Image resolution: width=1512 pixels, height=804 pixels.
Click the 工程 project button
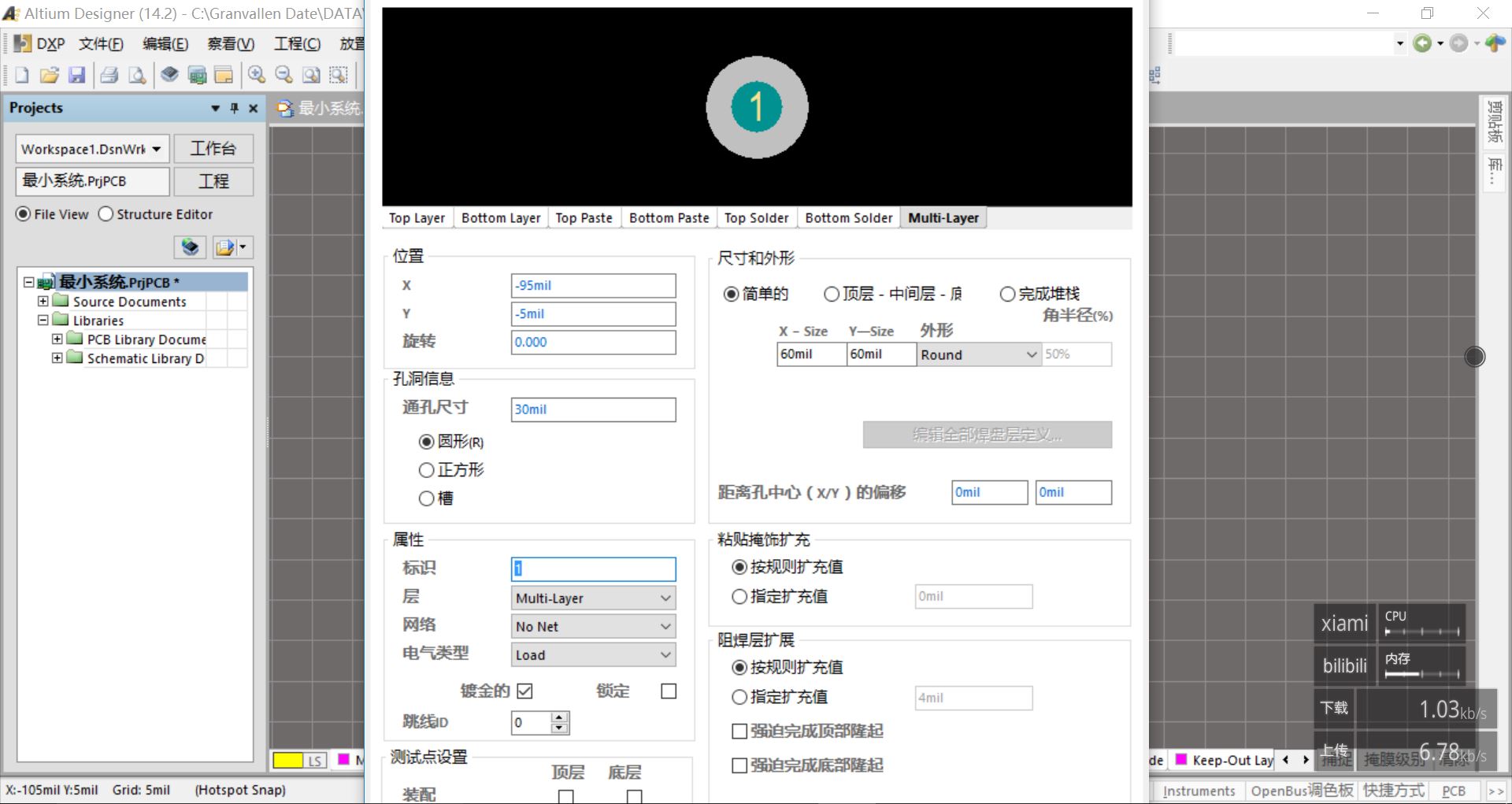coord(213,182)
